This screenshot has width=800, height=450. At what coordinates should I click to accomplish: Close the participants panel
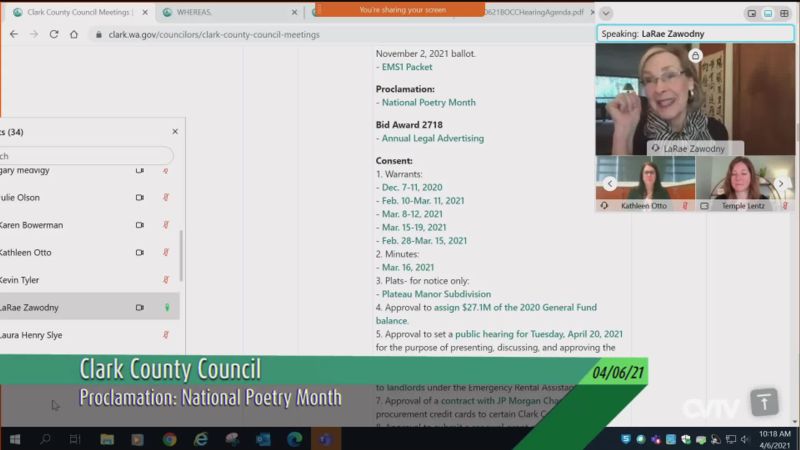(175, 131)
